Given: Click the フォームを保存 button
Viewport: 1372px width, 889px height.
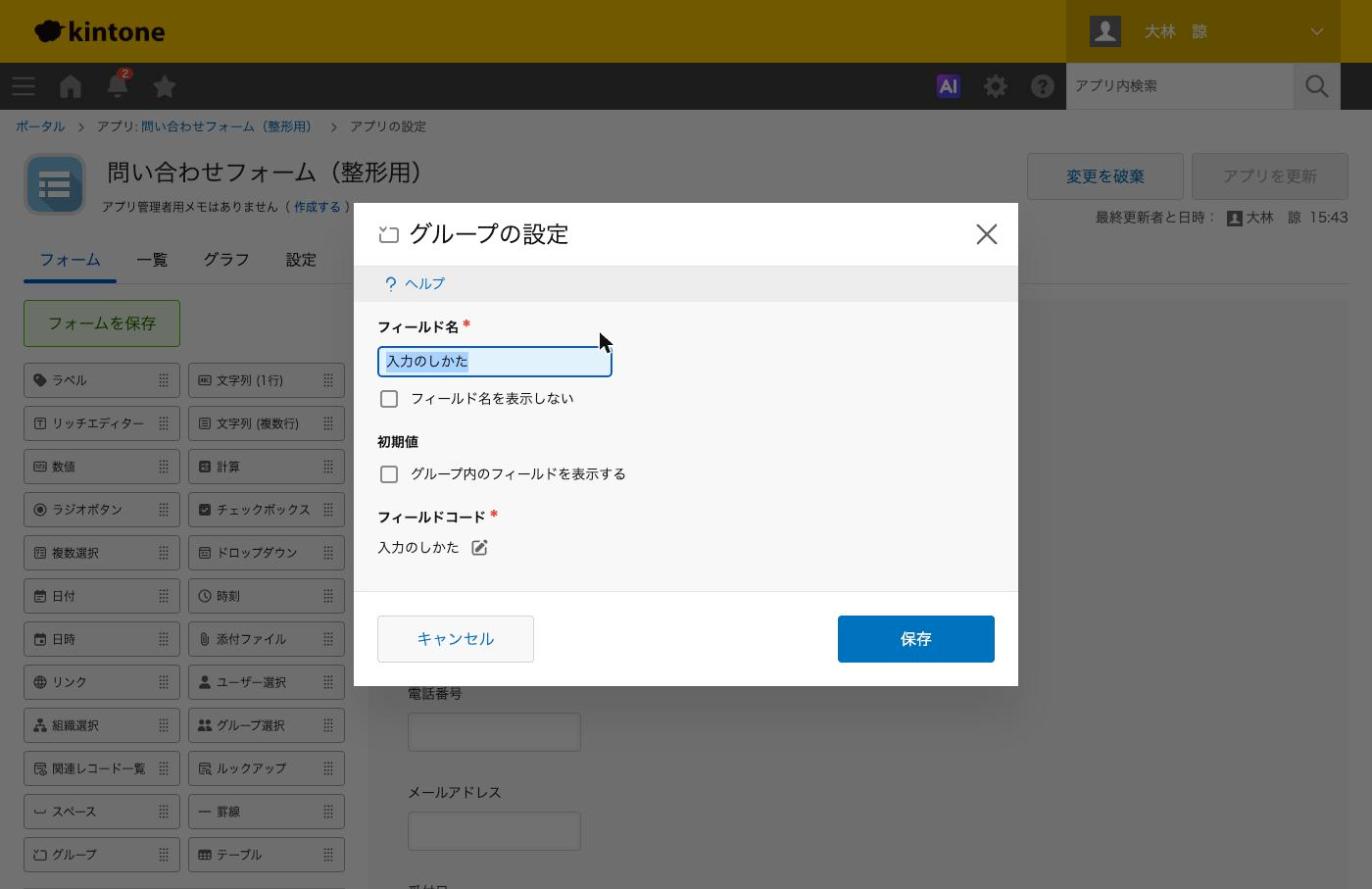Looking at the screenshot, I should 102,323.
